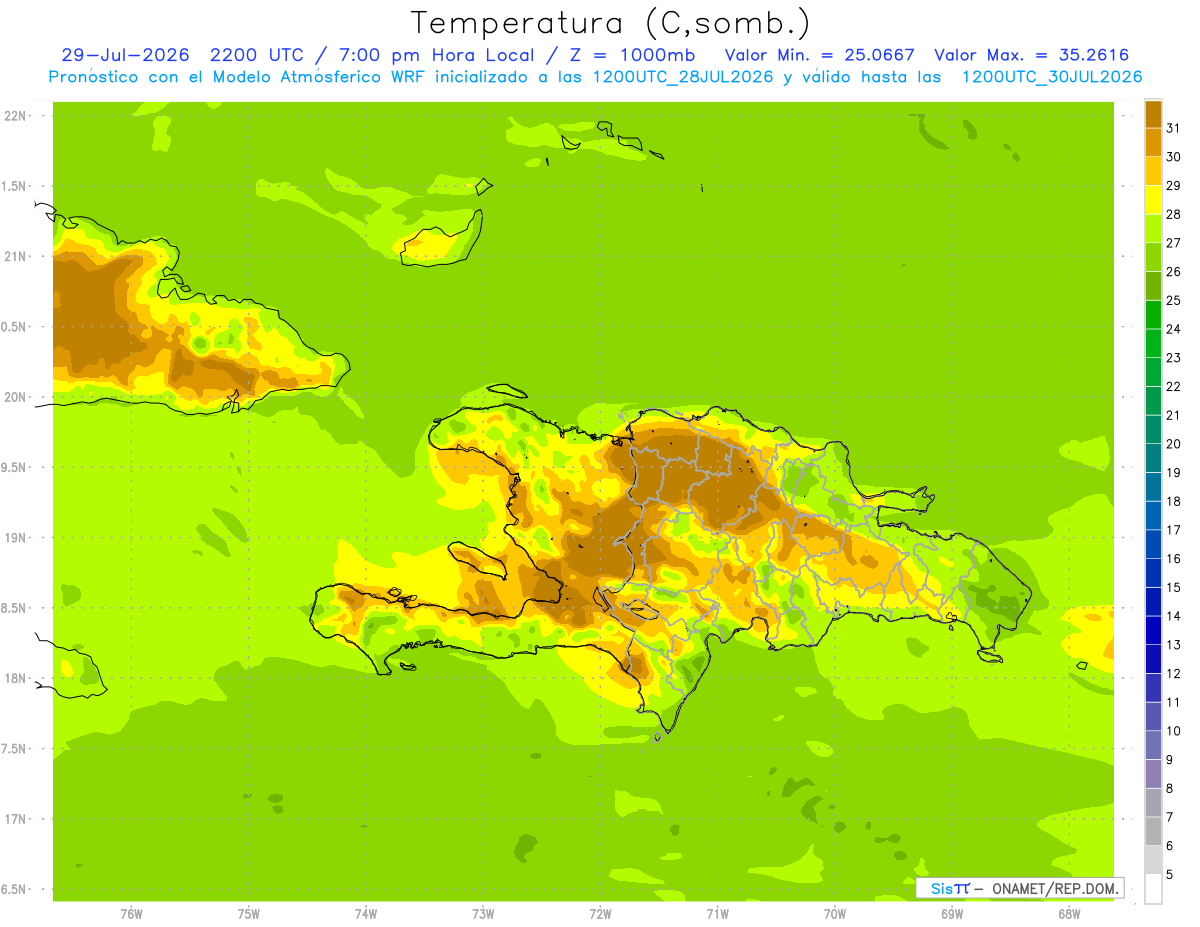1200x927 pixels.
Task: Click the '71W' longitude axis label
Action: pyautogui.click(x=717, y=914)
